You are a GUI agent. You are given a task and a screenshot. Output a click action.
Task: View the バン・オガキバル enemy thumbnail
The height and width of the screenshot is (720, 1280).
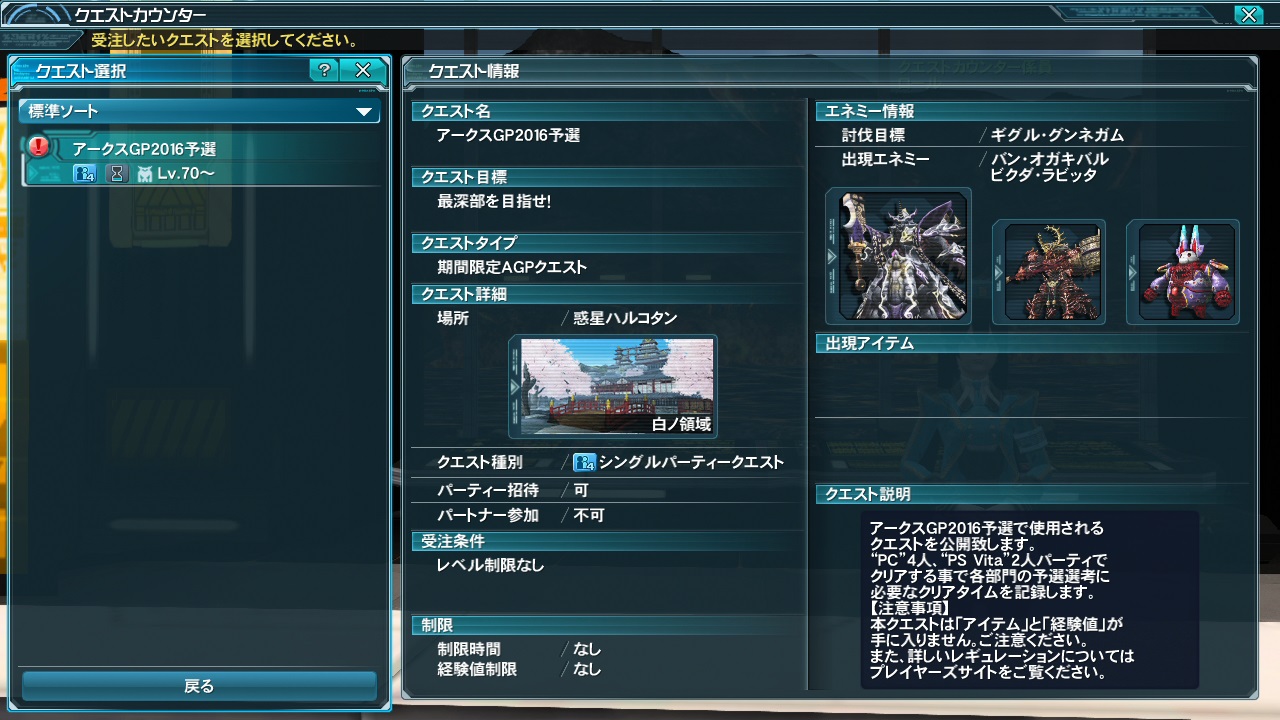click(x=1049, y=271)
